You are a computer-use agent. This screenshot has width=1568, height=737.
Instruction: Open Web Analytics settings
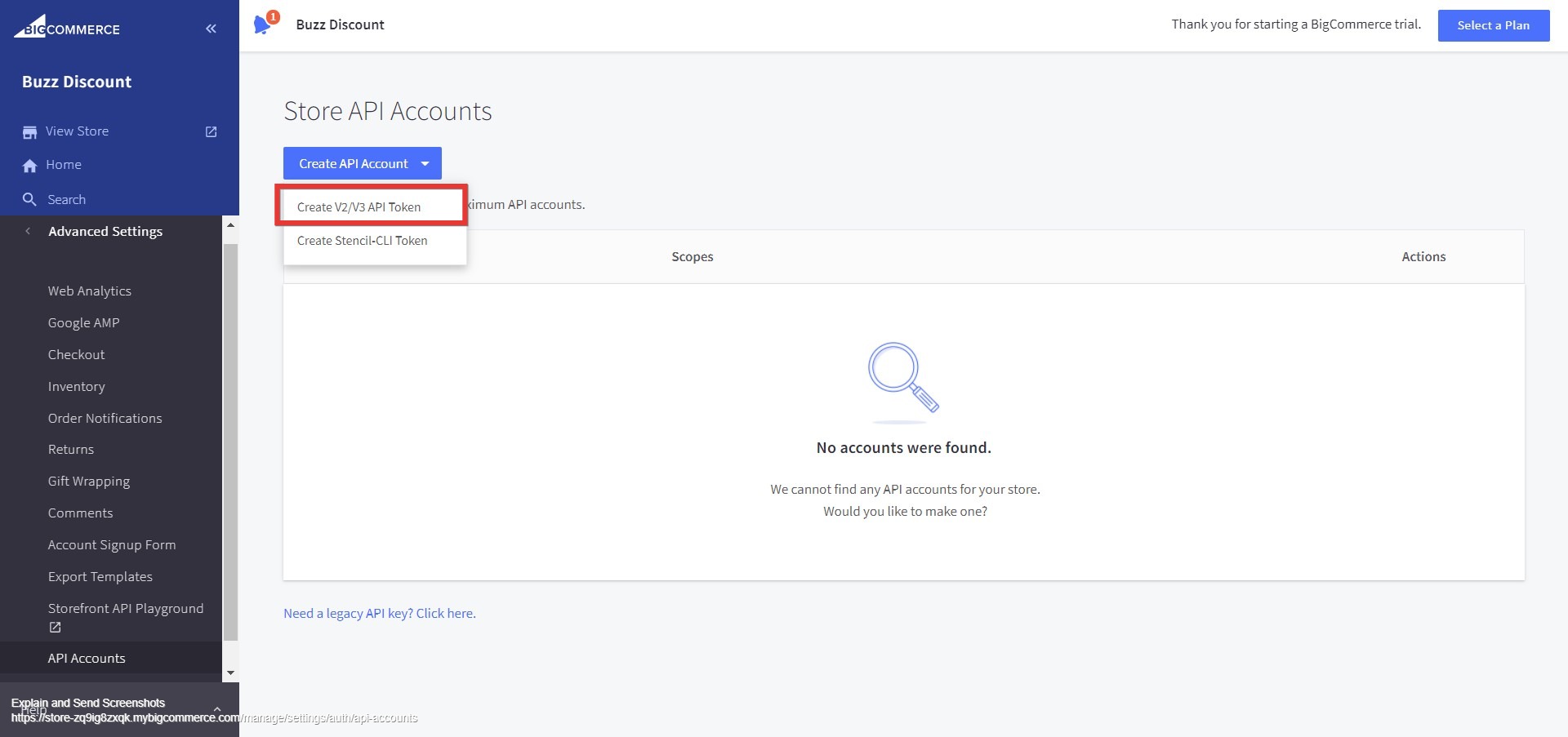(x=89, y=291)
